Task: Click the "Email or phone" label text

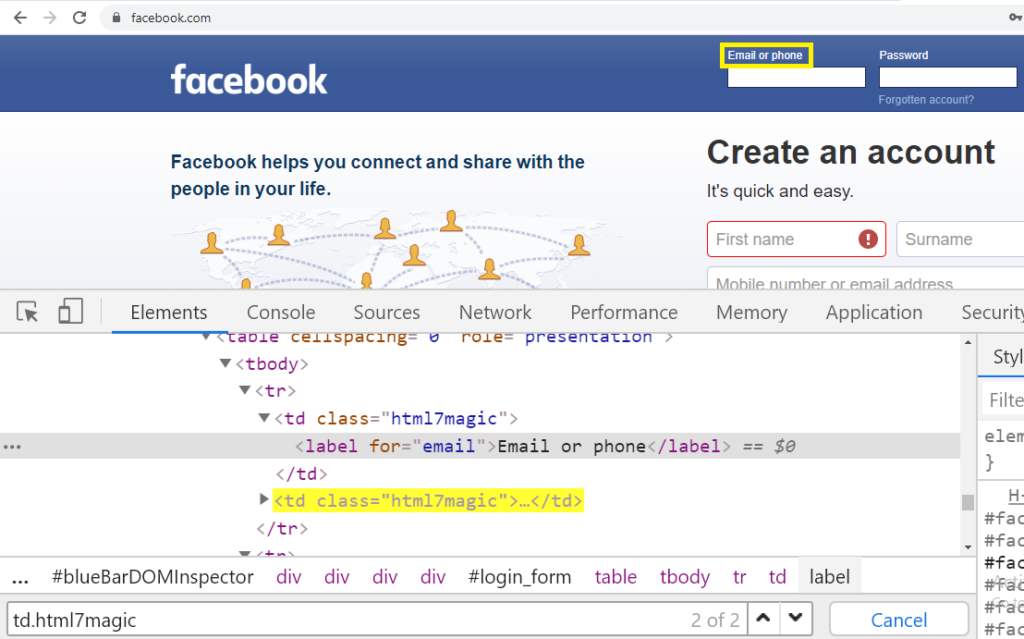Action: tap(765, 56)
